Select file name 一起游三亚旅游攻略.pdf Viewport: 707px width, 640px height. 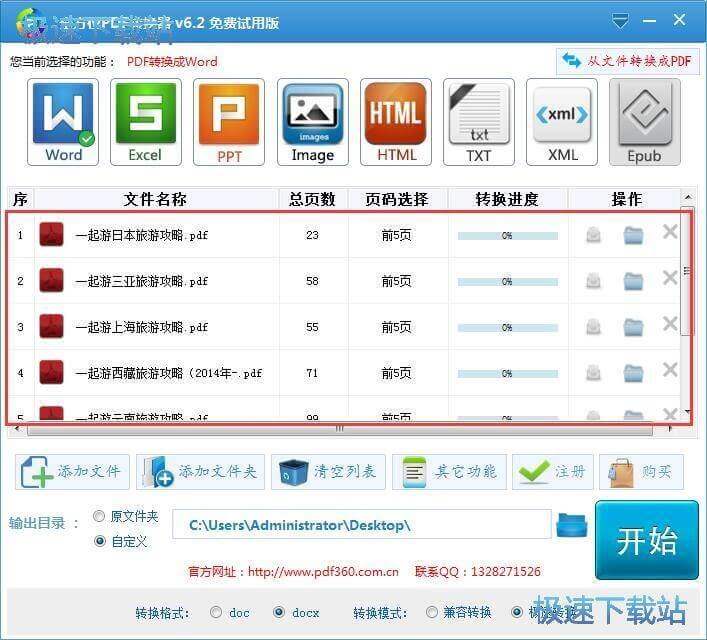(142, 281)
